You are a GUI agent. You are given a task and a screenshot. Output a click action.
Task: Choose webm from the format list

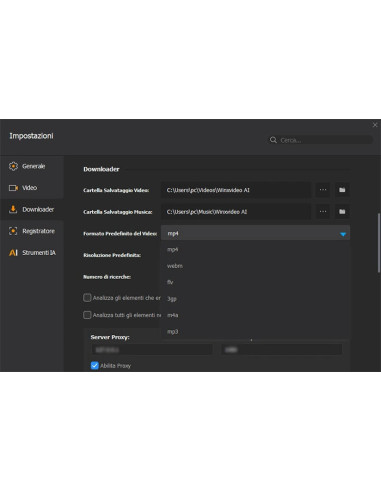[x=255, y=266]
